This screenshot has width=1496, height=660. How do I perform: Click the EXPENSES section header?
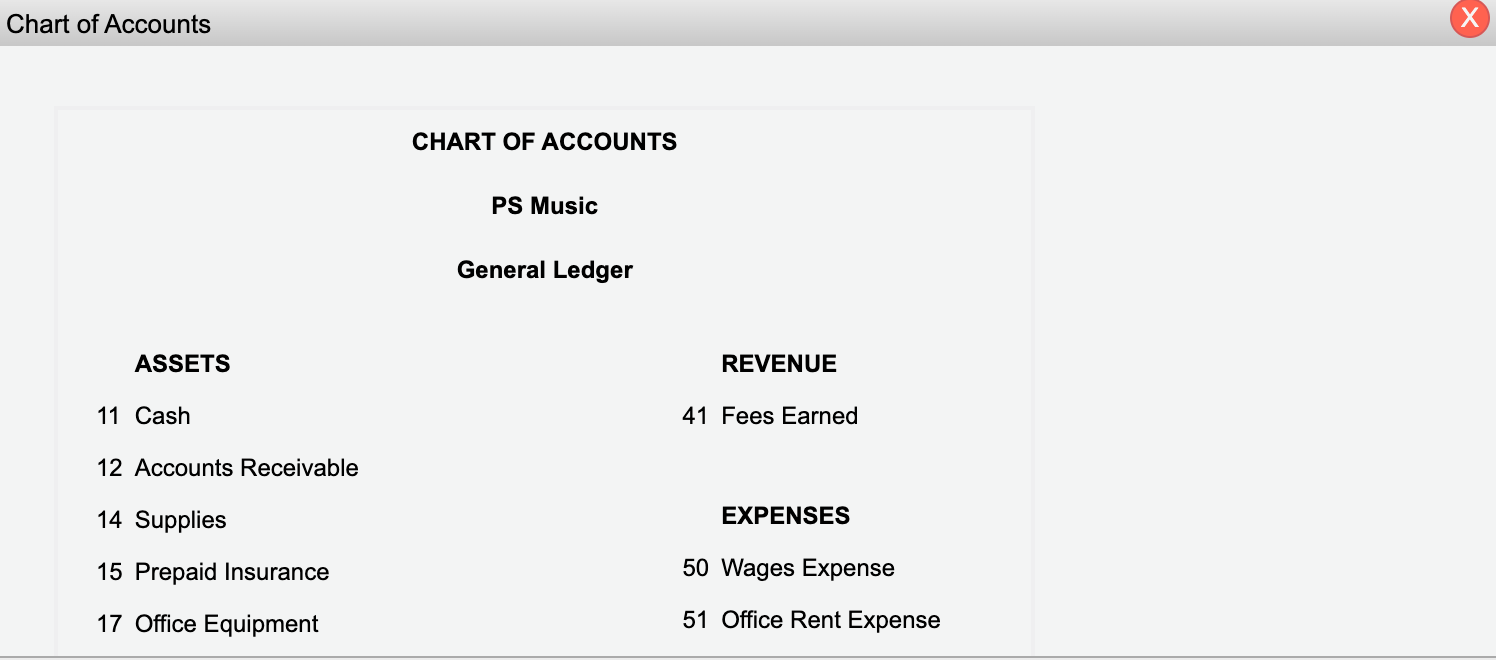pyautogui.click(x=785, y=516)
